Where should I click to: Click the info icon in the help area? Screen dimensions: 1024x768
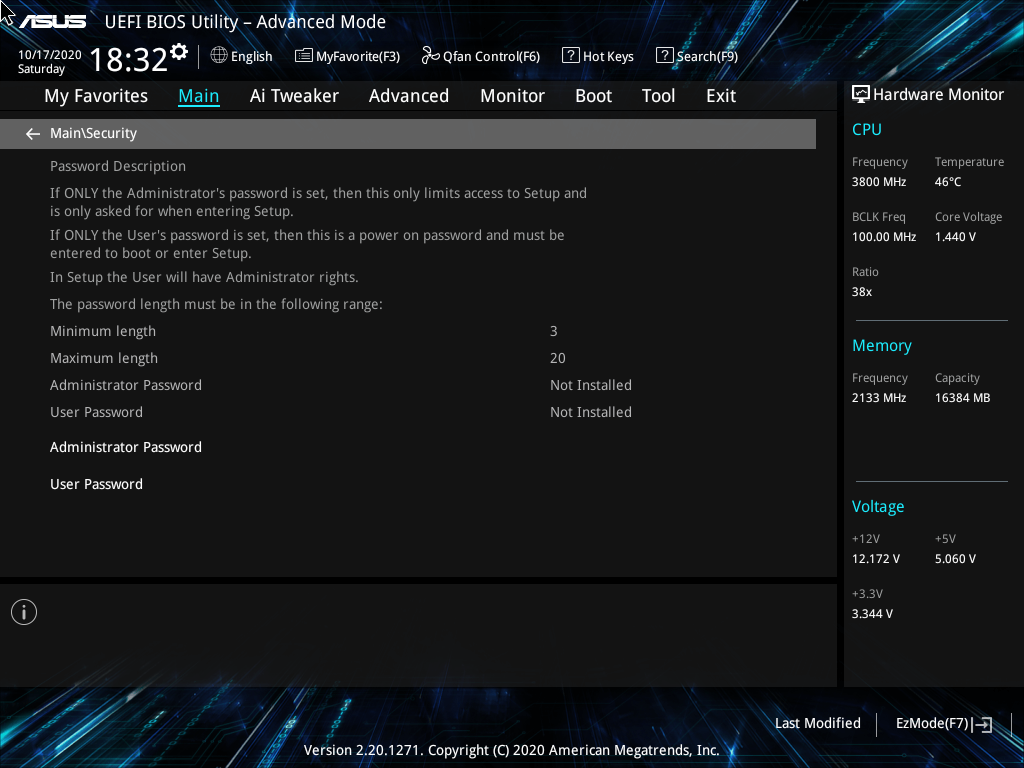[24, 612]
